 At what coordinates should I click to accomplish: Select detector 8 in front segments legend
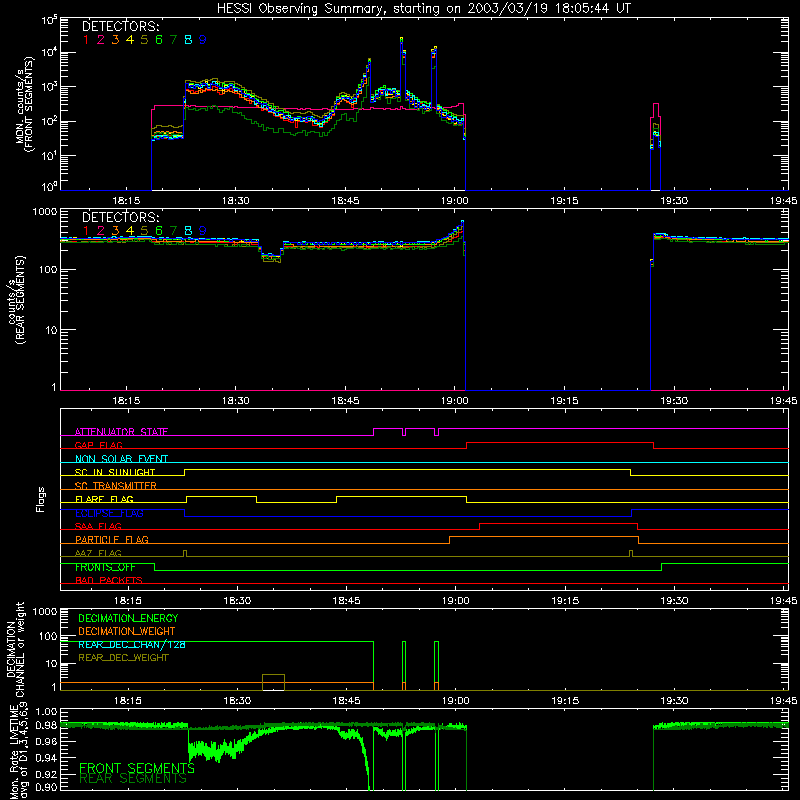pos(188,40)
